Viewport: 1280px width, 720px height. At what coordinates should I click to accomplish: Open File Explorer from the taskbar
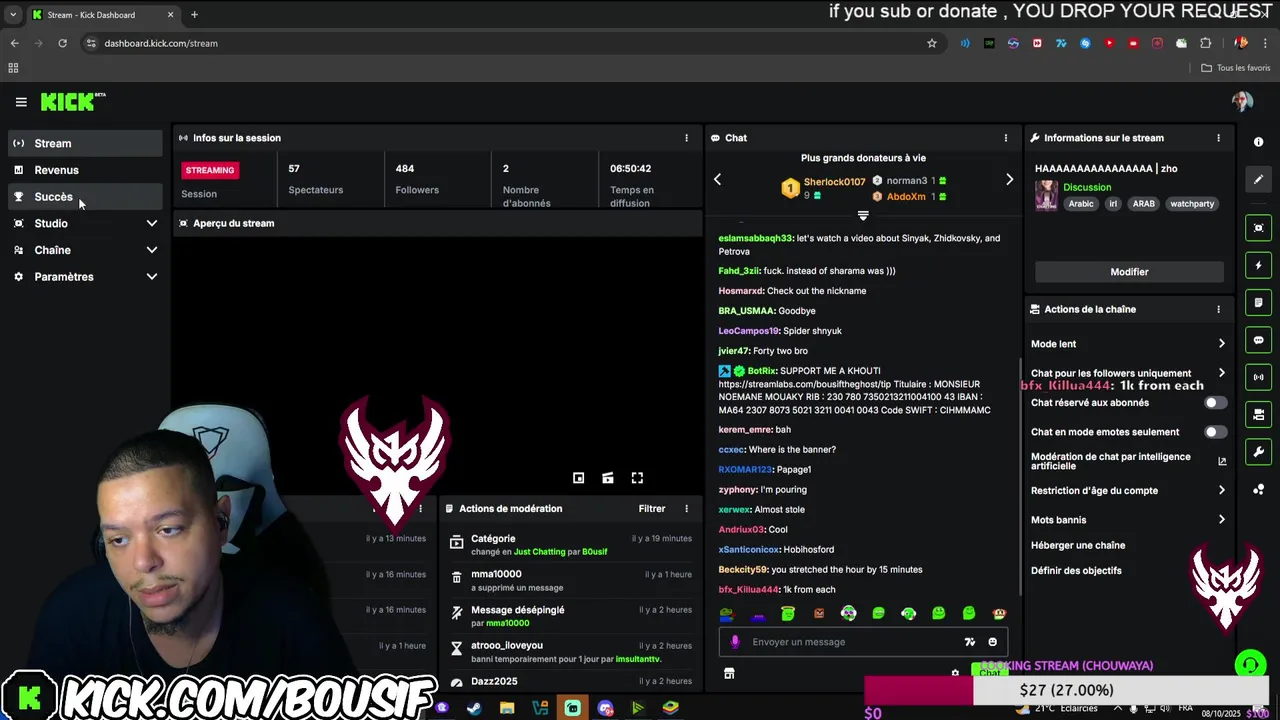pos(507,708)
